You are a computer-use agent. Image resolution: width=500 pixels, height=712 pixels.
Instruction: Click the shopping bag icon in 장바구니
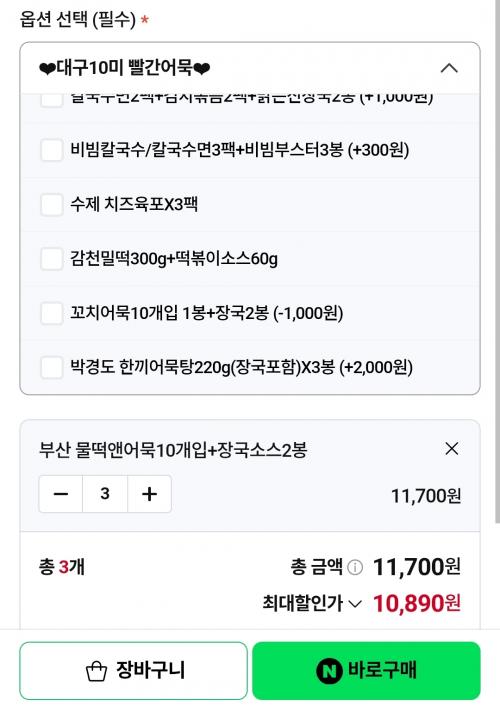[x=96, y=671]
